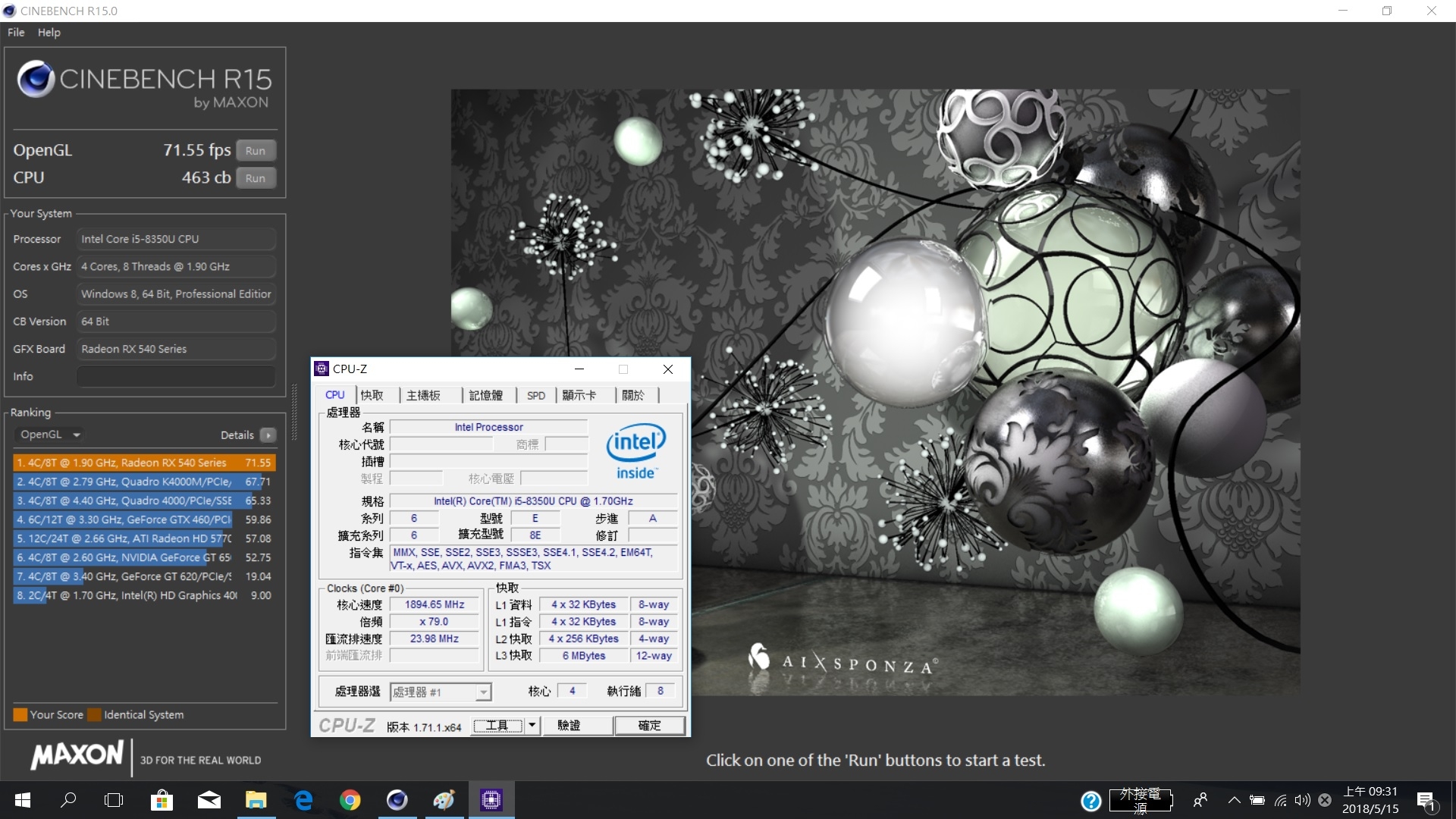Screen dimensions: 1456x819
Task: Select ranking row Quadro K4000M/PCIe
Action: click(x=144, y=482)
